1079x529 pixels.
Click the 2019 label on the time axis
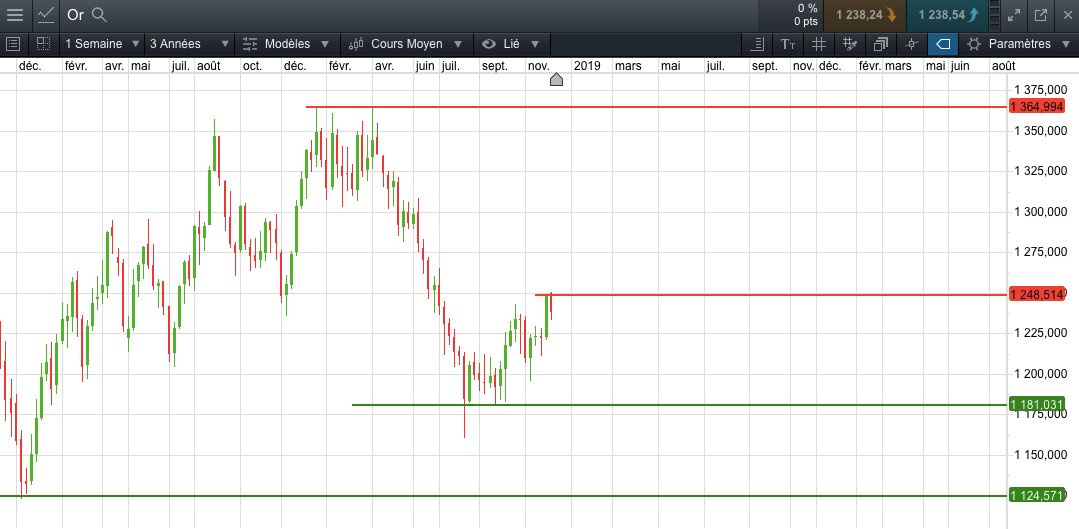587,65
